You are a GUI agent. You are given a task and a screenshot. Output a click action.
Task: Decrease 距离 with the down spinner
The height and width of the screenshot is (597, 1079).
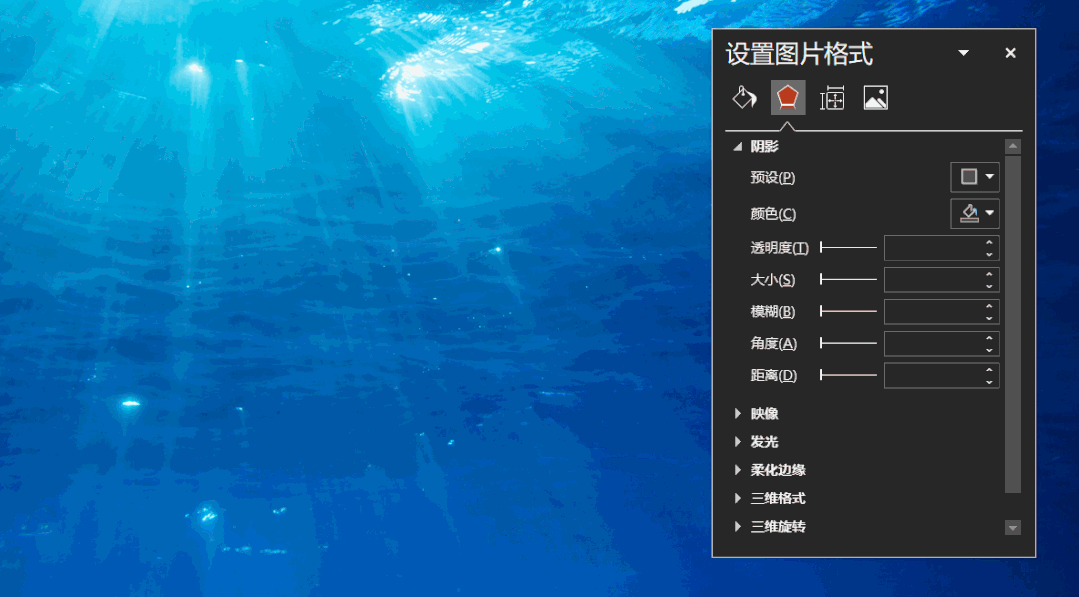coord(990,381)
